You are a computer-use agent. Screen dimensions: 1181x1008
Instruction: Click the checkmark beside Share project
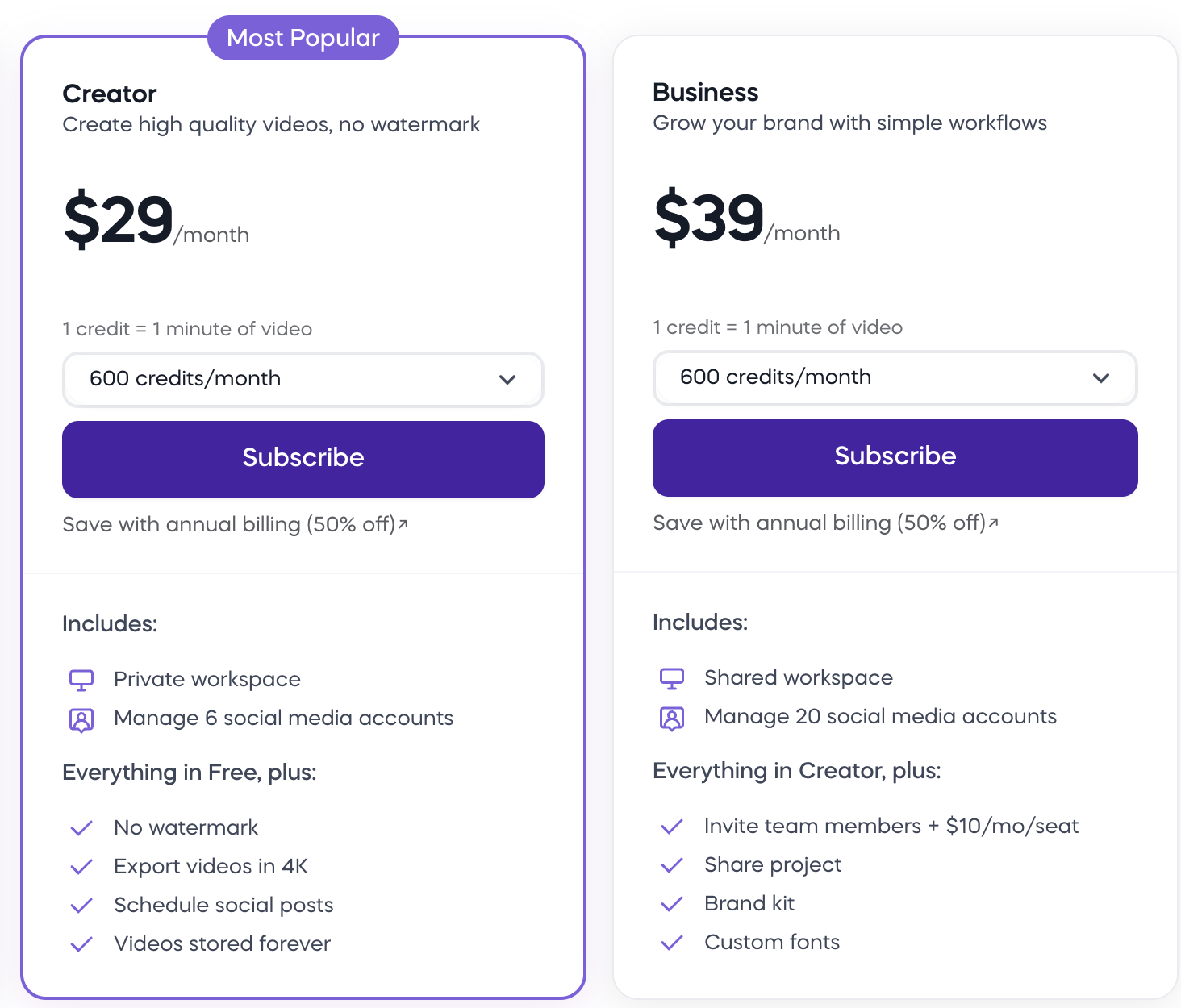672,865
